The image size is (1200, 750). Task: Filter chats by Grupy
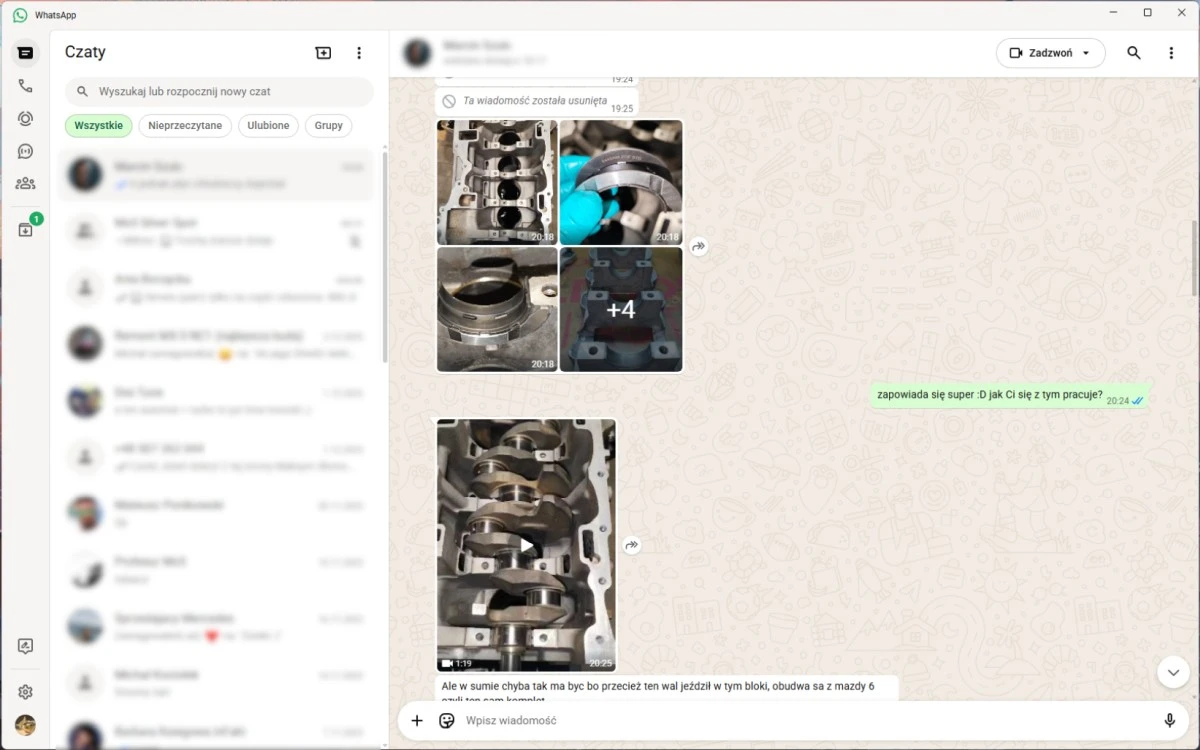pos(328,126)
